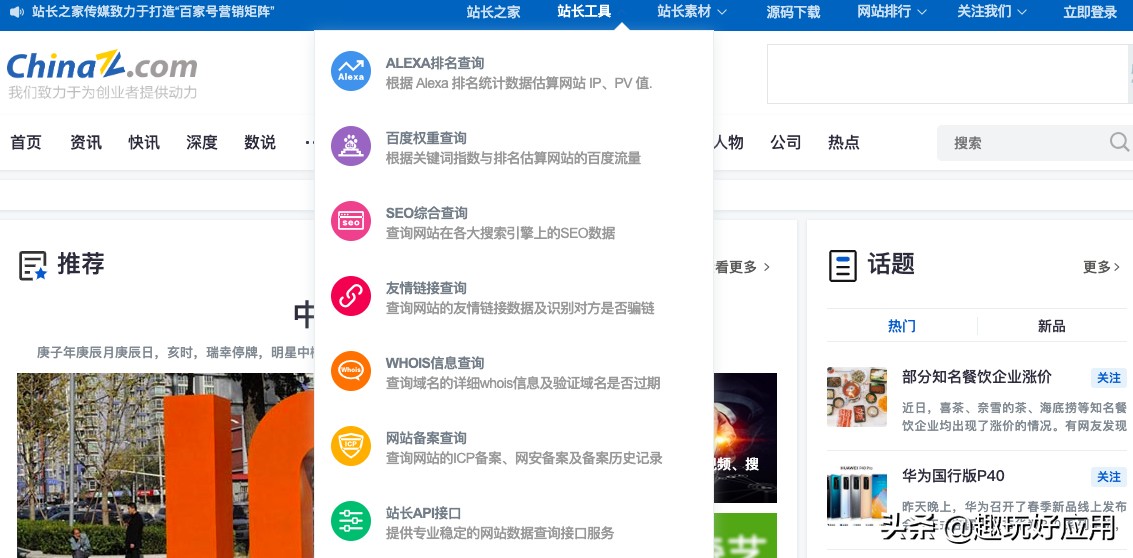Click the Alexa ranking query icon

coord(350,71)
